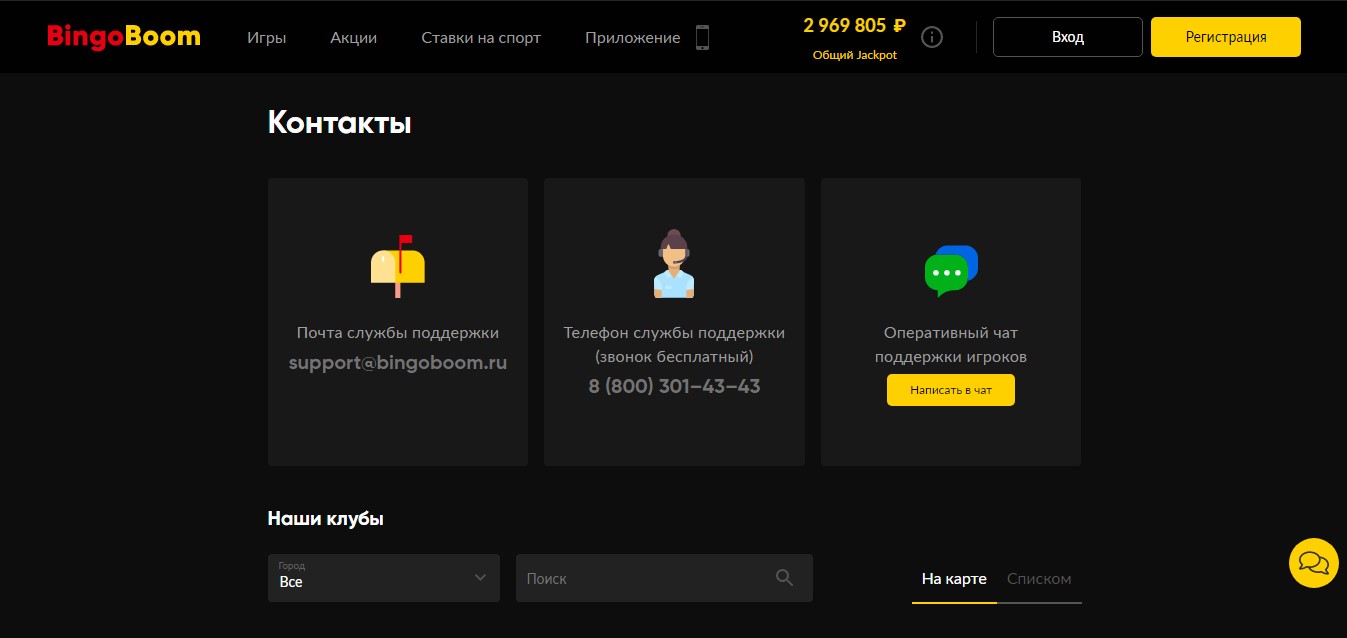Select the Приложение menu item

(x=632, y=38)
